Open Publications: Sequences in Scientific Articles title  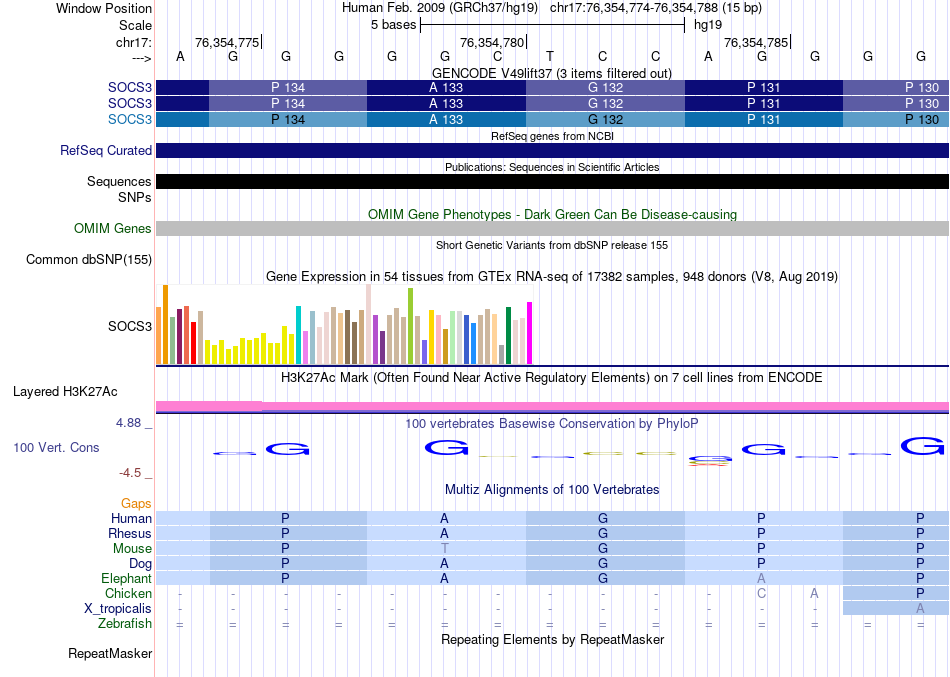click(x=552, y=167)
